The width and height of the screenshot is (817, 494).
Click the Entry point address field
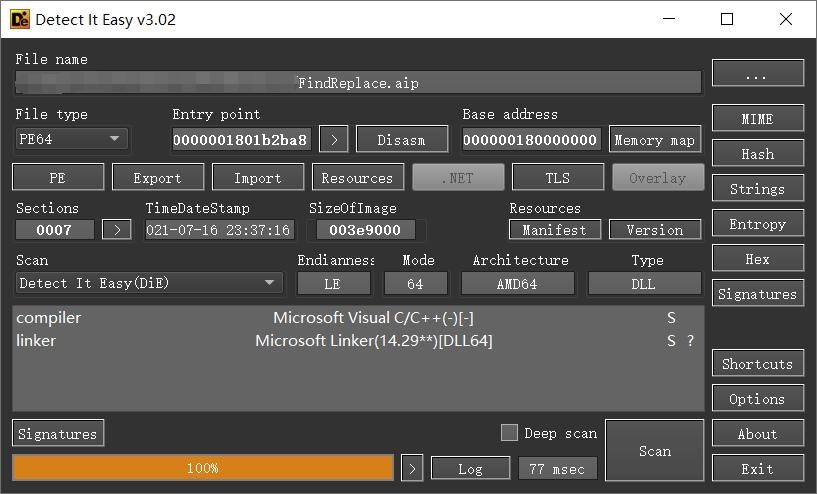241,140
